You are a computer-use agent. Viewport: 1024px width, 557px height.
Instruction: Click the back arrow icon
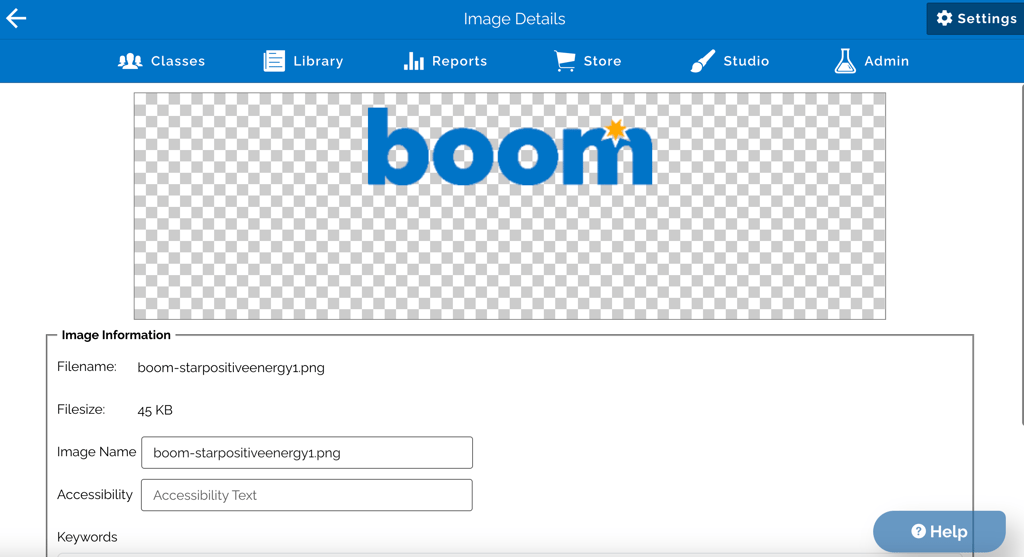(x=16, y=19)
